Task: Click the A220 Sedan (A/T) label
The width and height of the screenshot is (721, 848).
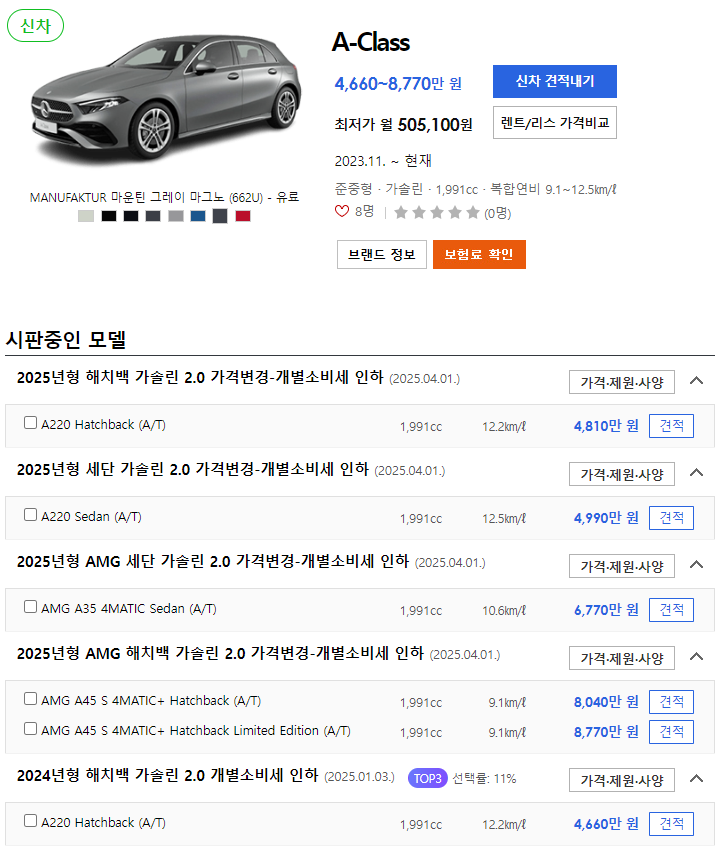Action: coord(91,516)
